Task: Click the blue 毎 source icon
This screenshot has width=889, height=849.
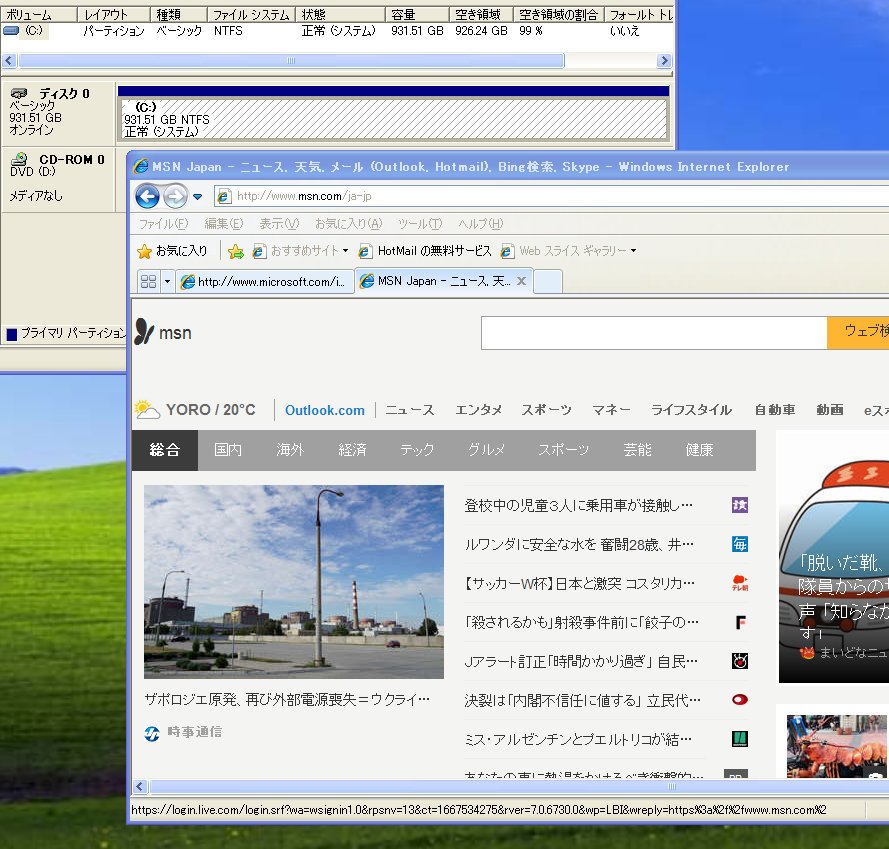Action: pos(740,544)
